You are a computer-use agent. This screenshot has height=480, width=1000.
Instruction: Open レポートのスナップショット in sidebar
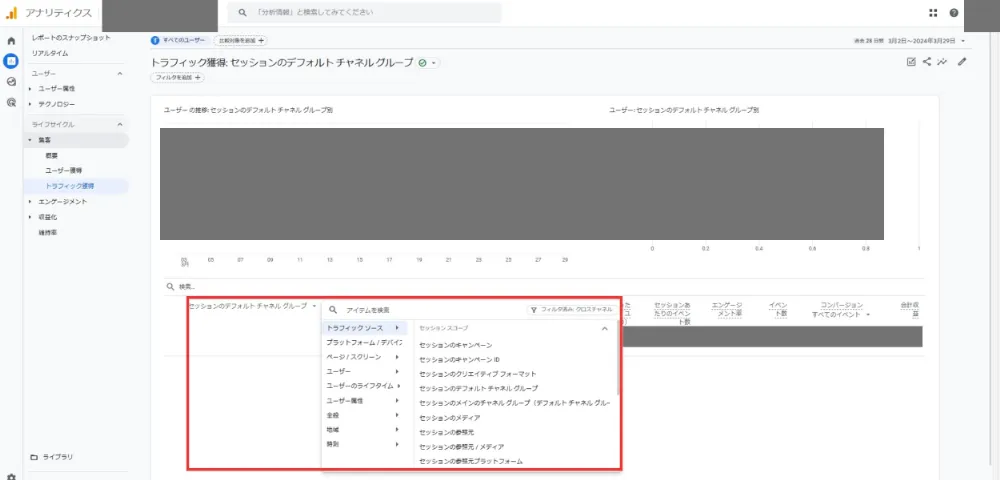(71, 38)
